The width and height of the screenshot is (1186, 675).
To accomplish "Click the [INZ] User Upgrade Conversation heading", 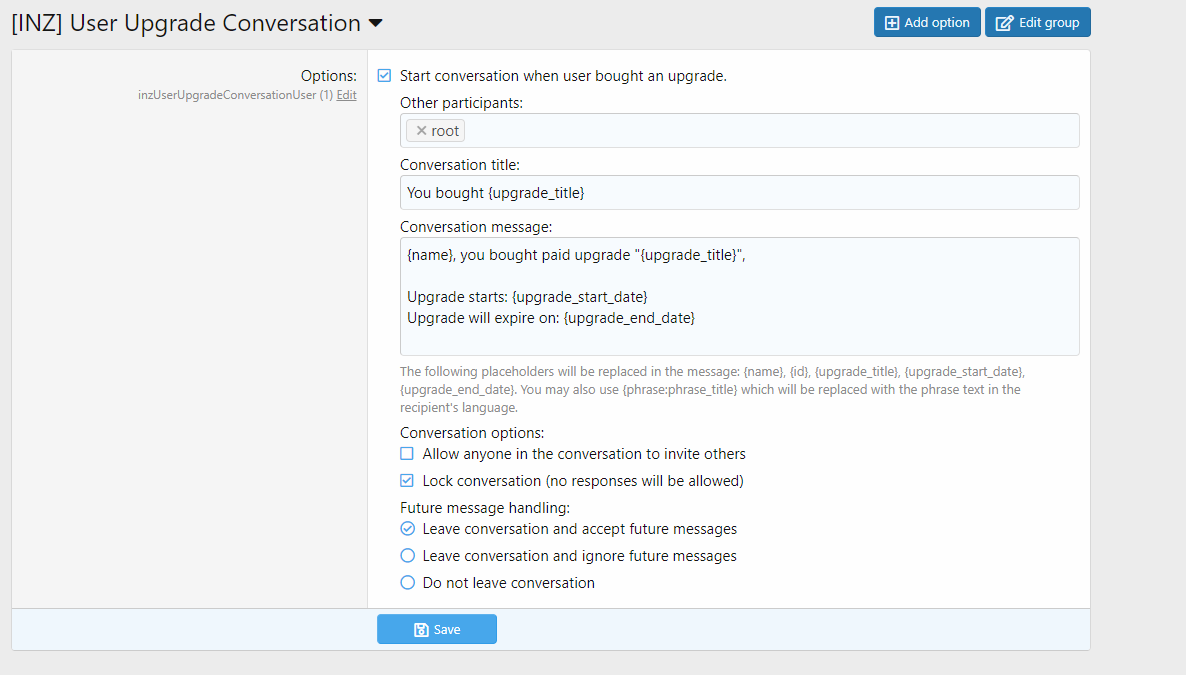I will 186,23.
